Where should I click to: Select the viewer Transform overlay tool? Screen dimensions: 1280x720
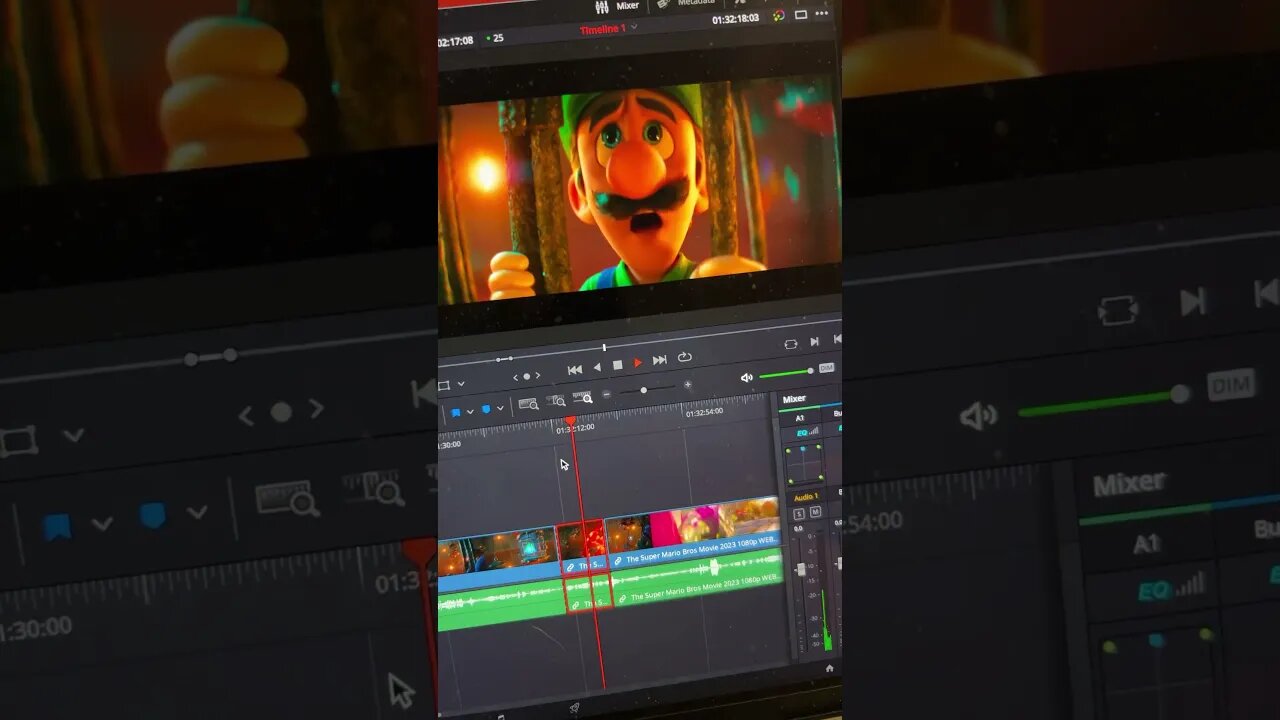444,385
